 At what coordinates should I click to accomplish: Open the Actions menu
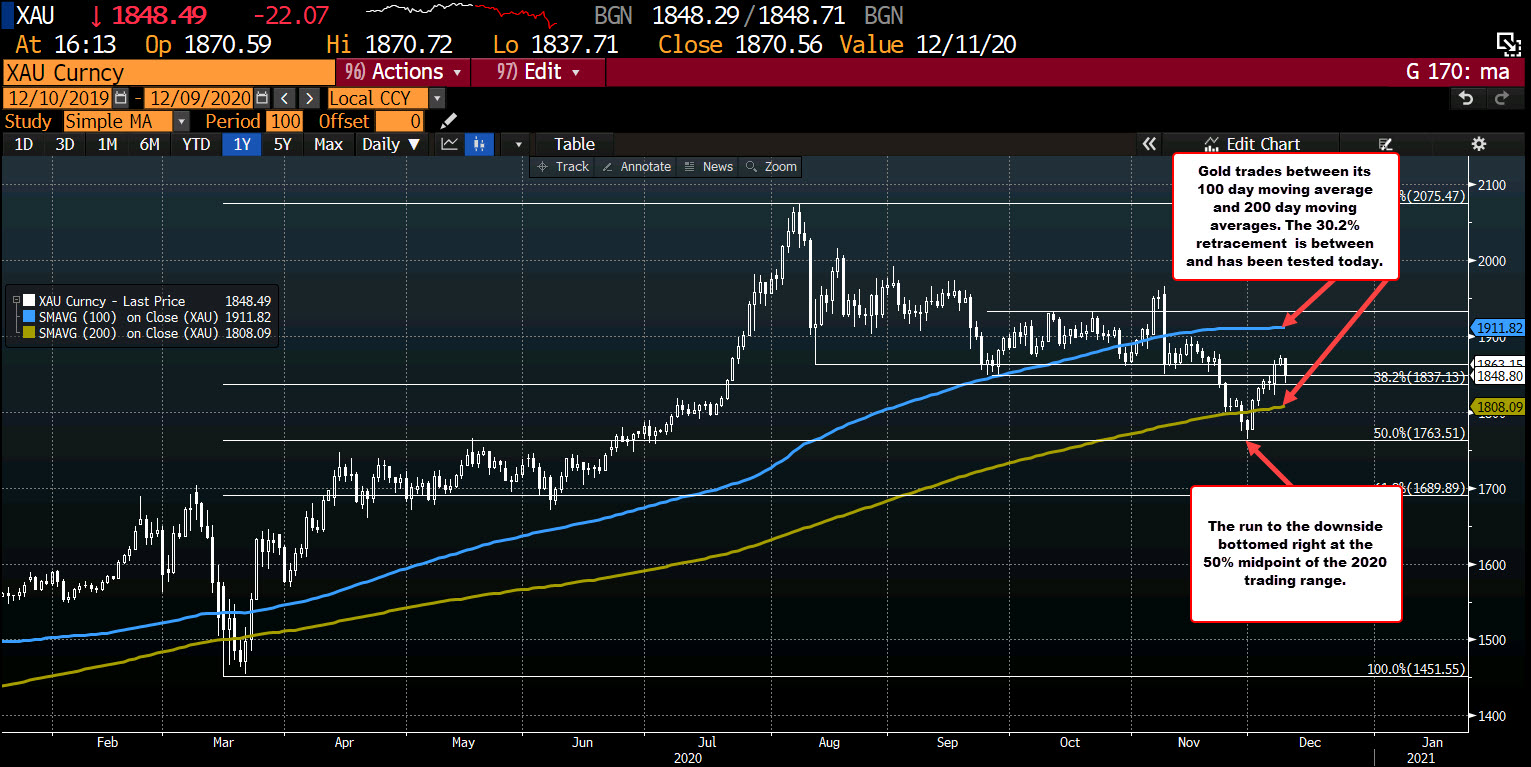click(x=403, y=72)
